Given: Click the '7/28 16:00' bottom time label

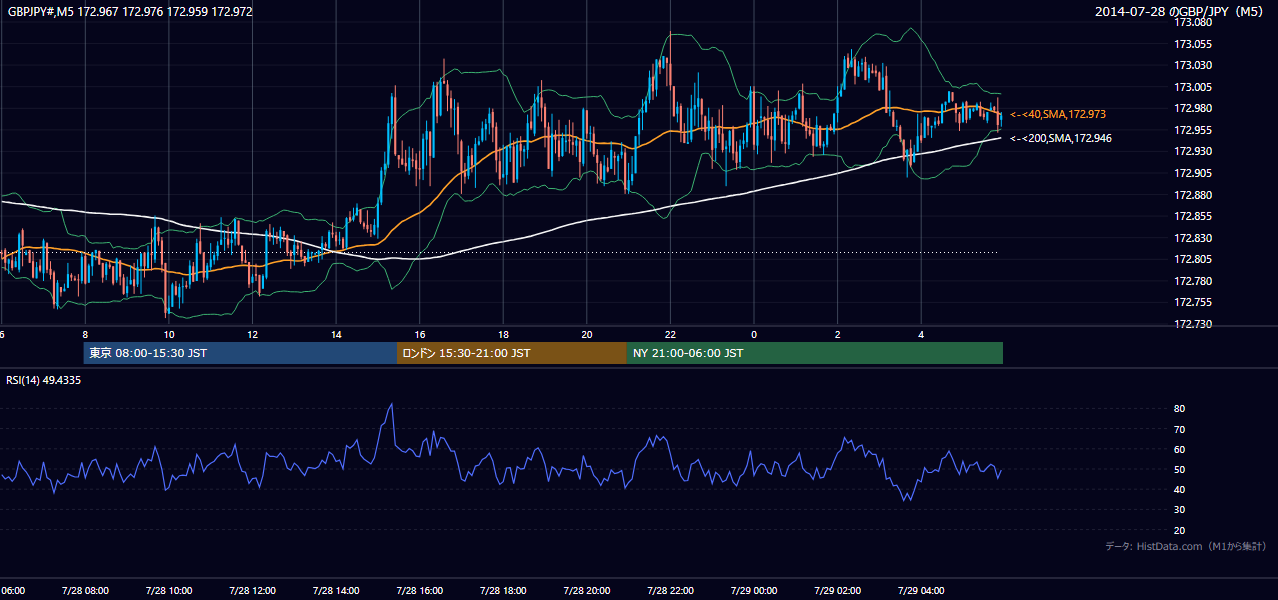Looking at the screenshot, I should (x=420, y=591).
